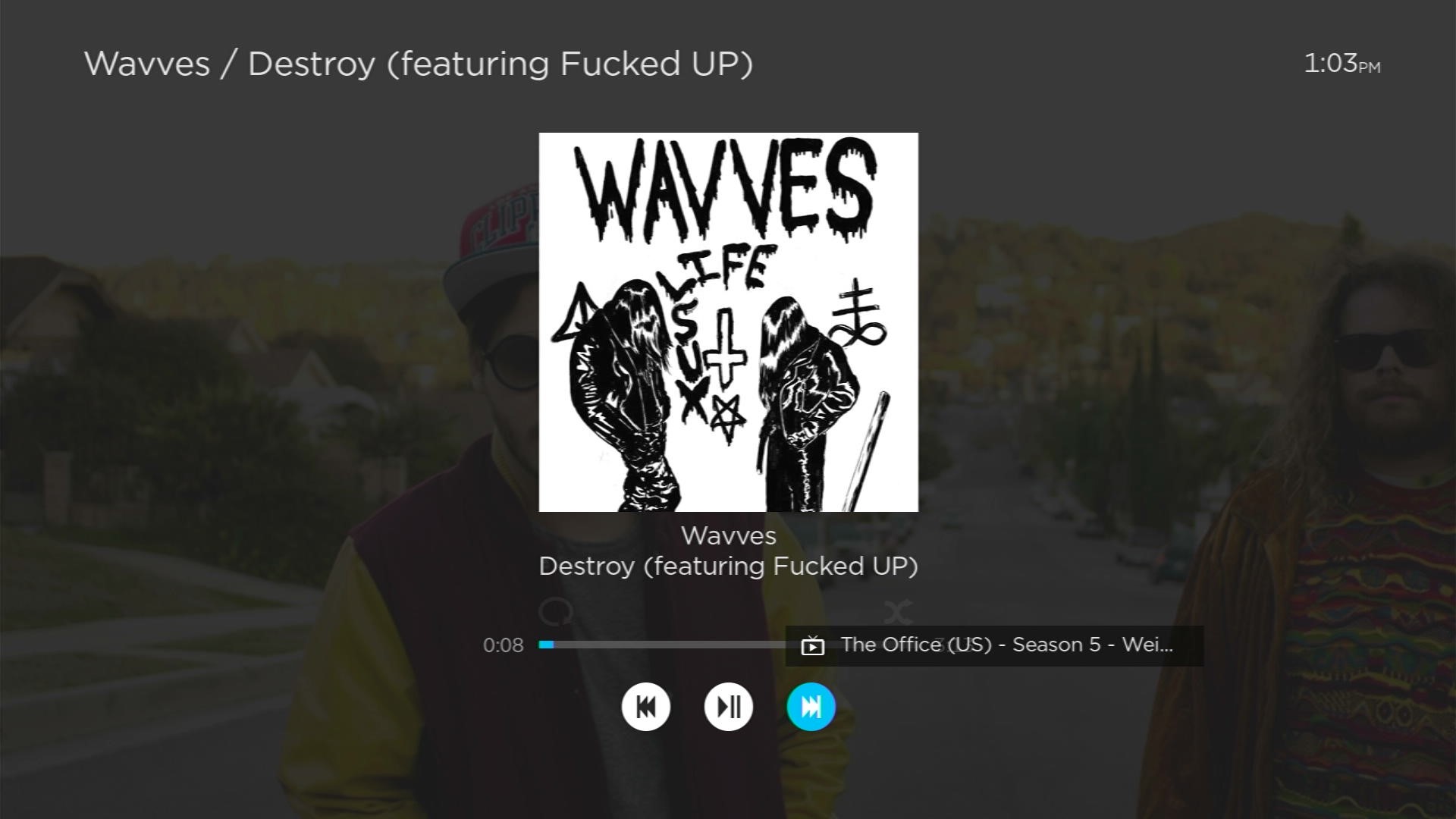
Task: Click the 1:03 PM clock
Action: tap(1341, 64)
